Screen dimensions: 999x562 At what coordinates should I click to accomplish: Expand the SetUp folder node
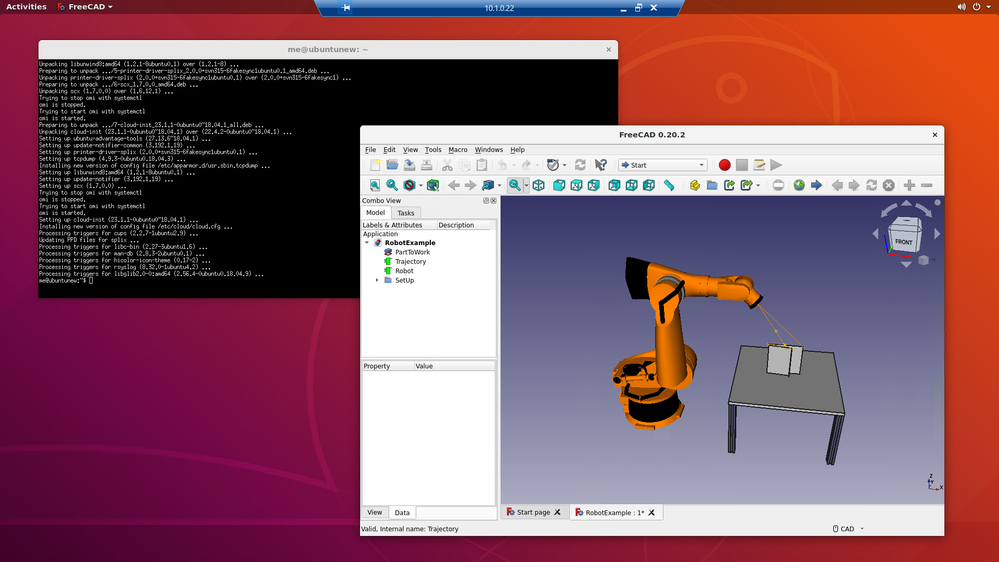click(377, 280)
